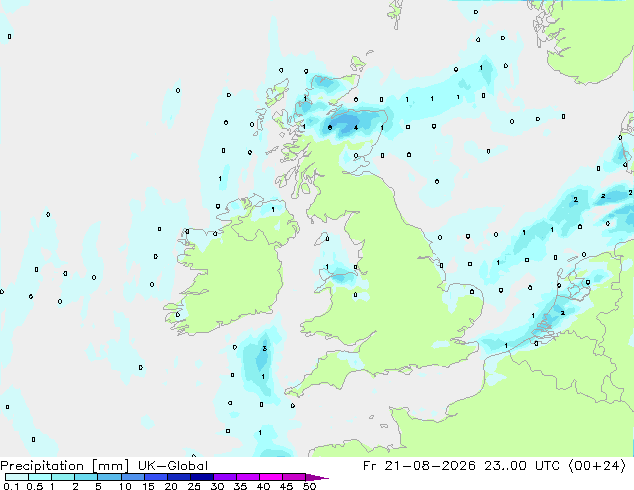The height and width of the screenshot is (490, 634).
Task: Click the legend label '15'
Action: click(148, 486)
